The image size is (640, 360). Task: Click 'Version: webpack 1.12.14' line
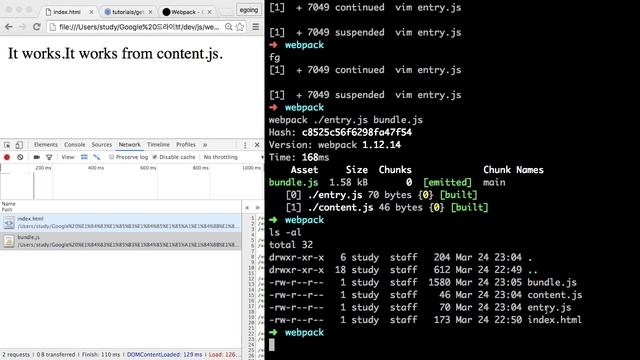[x=335, y=145]
